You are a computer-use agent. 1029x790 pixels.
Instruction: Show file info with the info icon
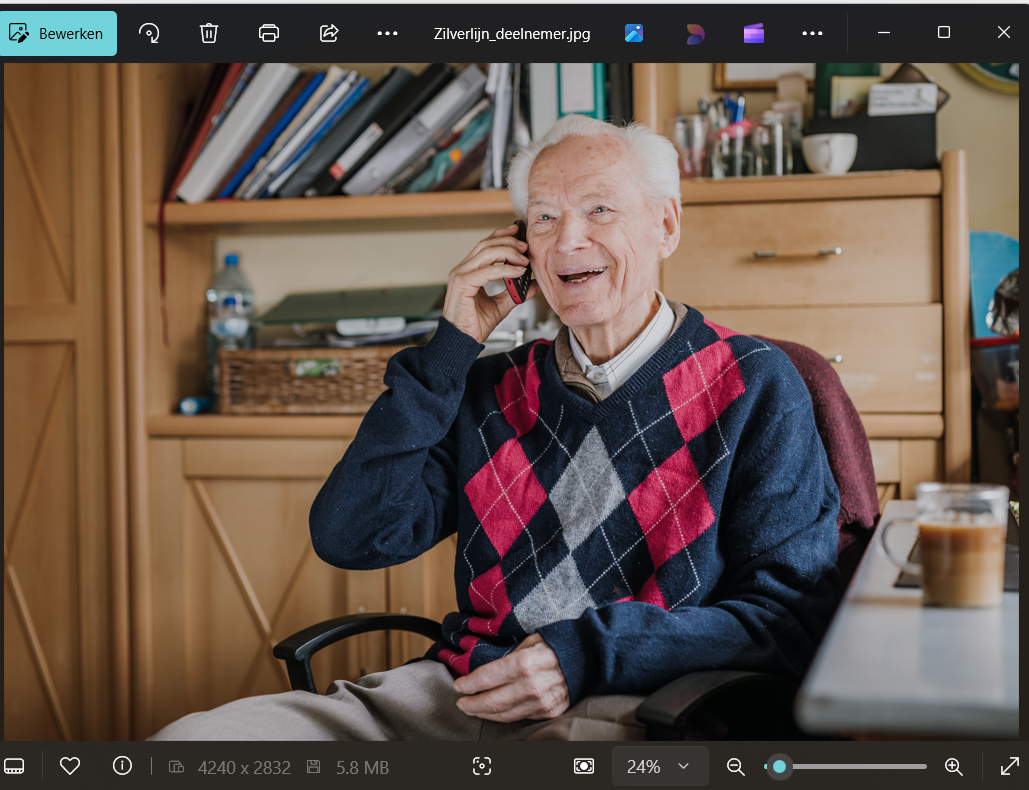coord(122,766)
